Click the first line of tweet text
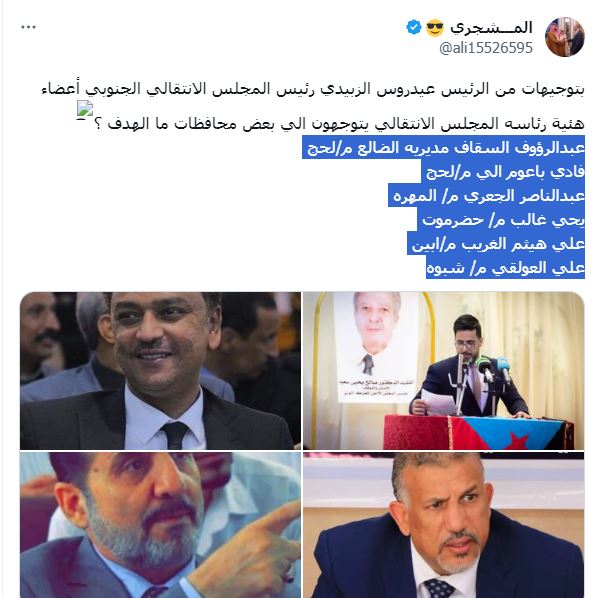 point(313,89)
